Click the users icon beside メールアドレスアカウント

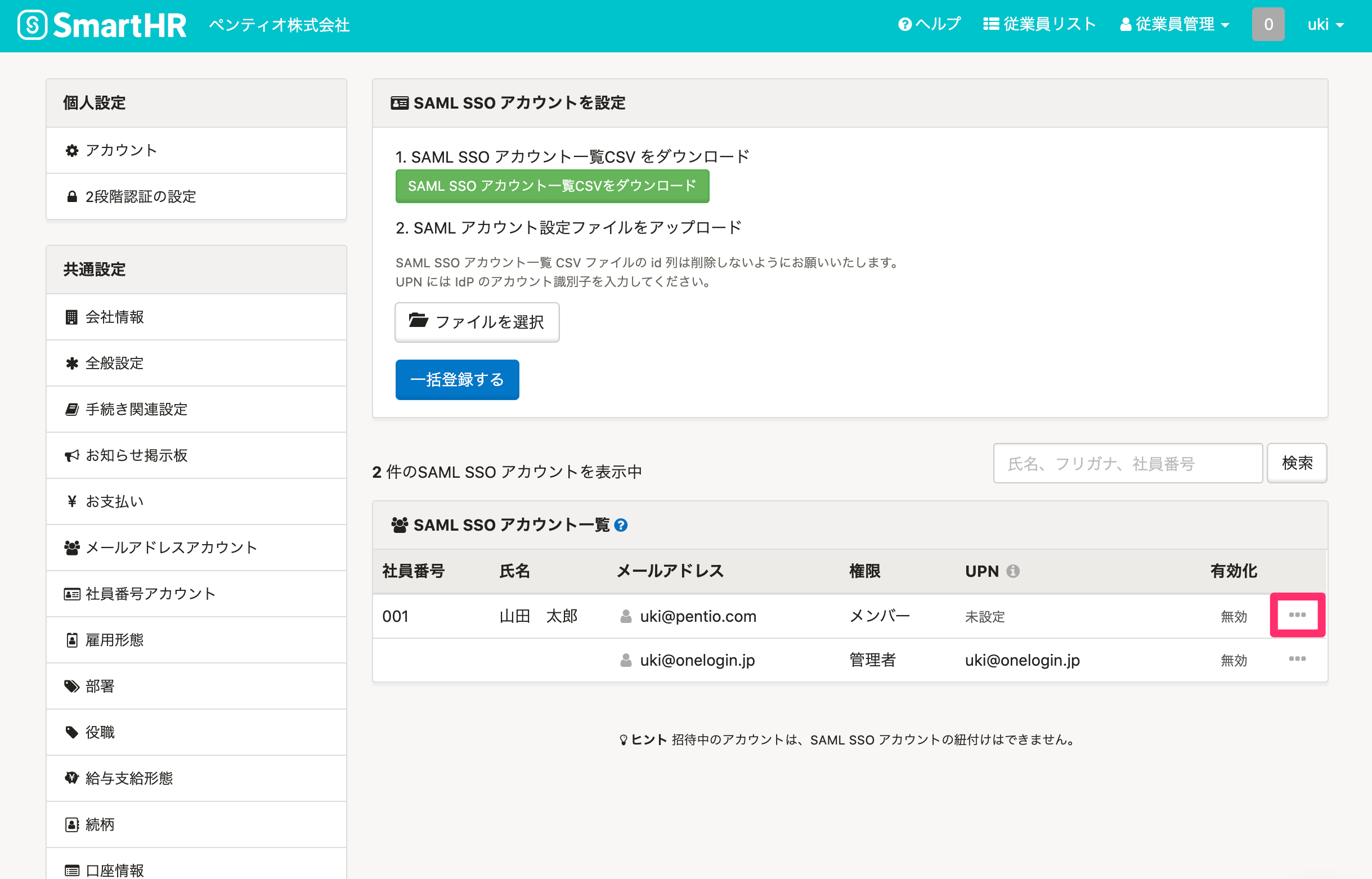click(x=72, y=548)
